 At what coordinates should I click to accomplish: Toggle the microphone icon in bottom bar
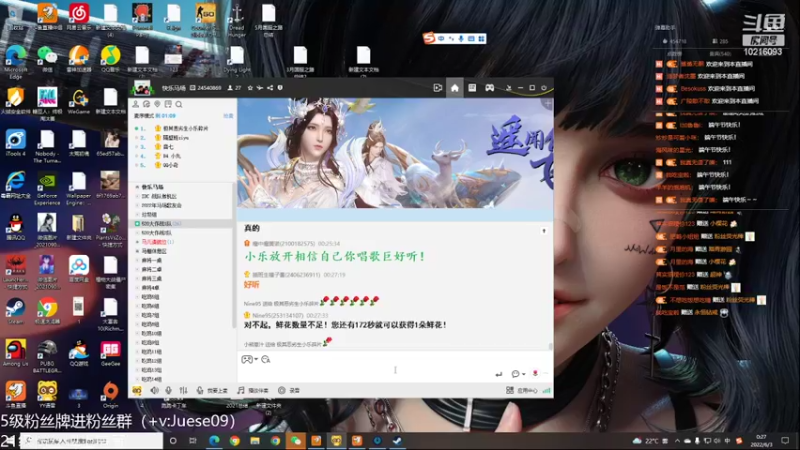point(168,390)
